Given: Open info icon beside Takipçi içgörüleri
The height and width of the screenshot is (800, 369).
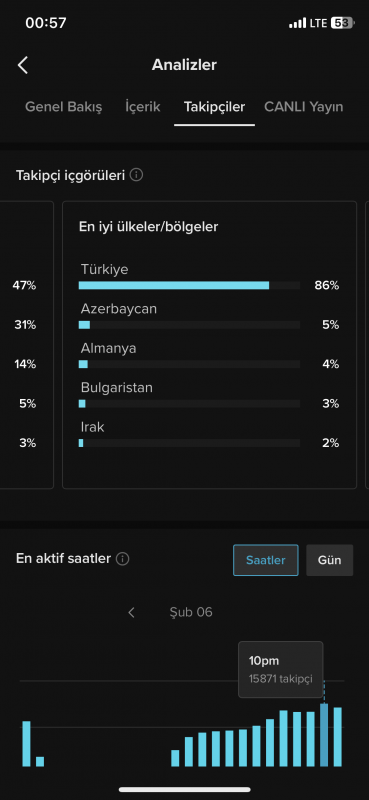Looking at the screenshot, I should point(136,175).
